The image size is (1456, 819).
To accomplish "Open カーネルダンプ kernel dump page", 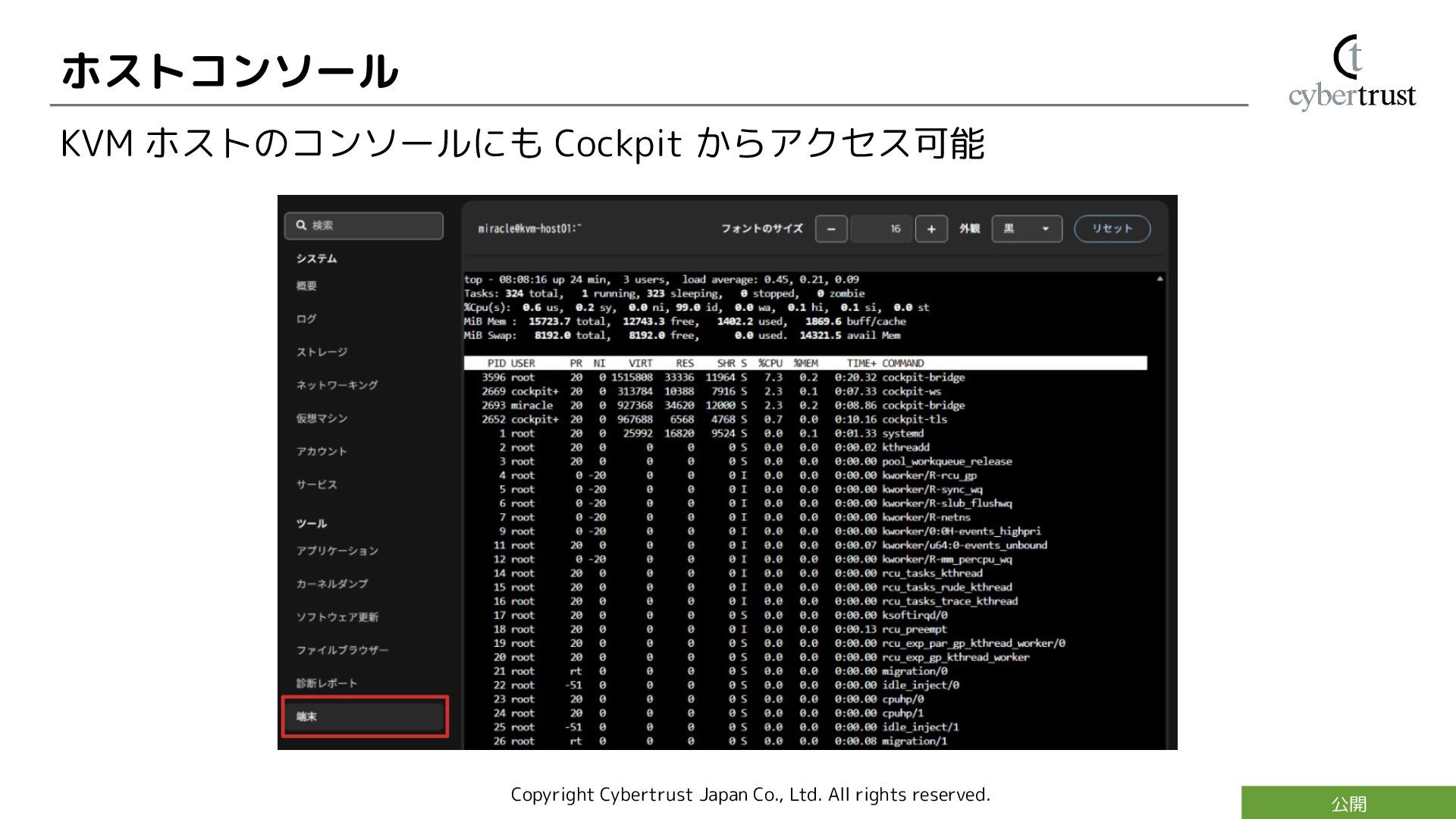I will pyautogui.click(x=332, y=584).
